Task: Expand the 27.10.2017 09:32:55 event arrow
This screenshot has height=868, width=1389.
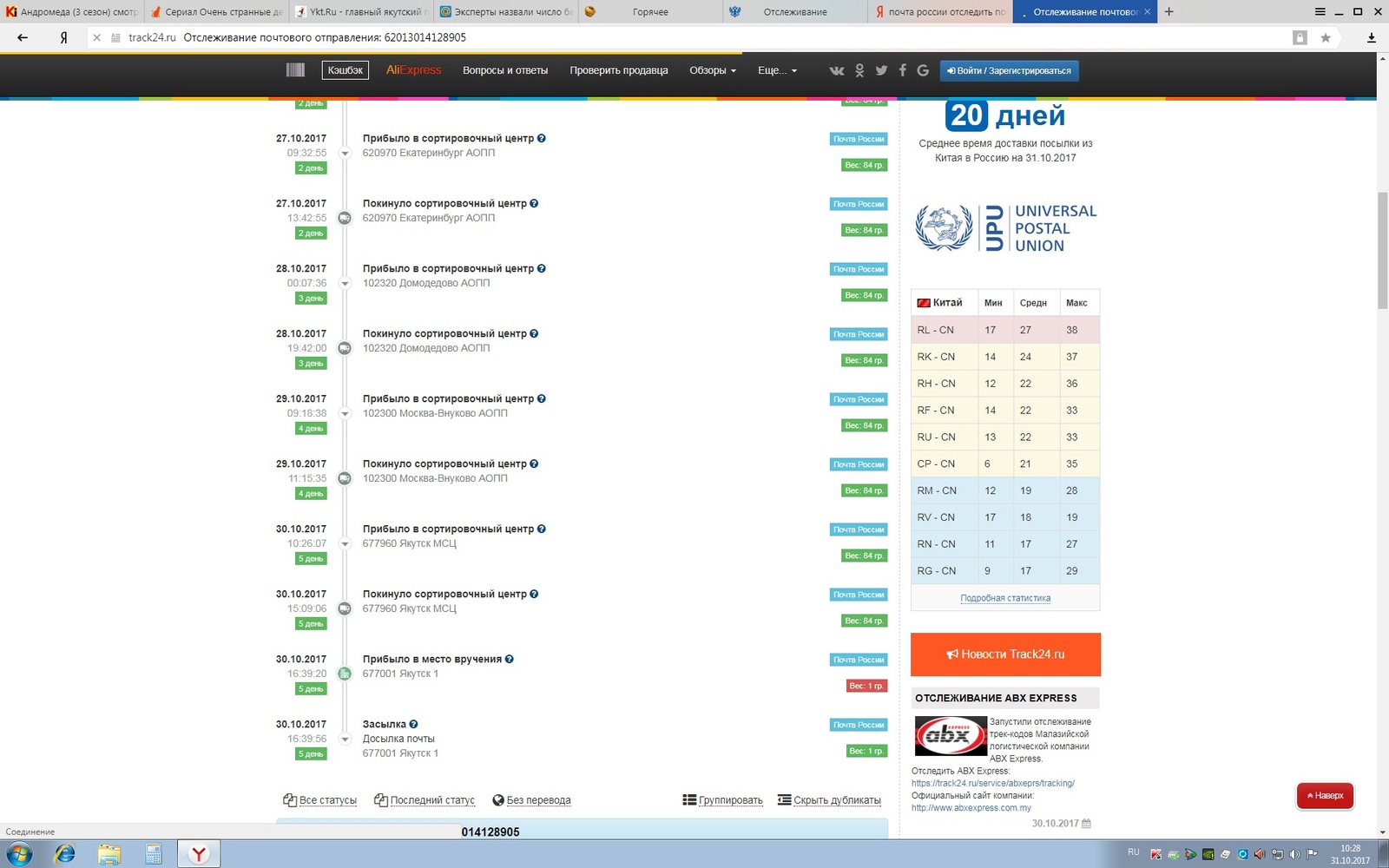Action: [345, 153]
